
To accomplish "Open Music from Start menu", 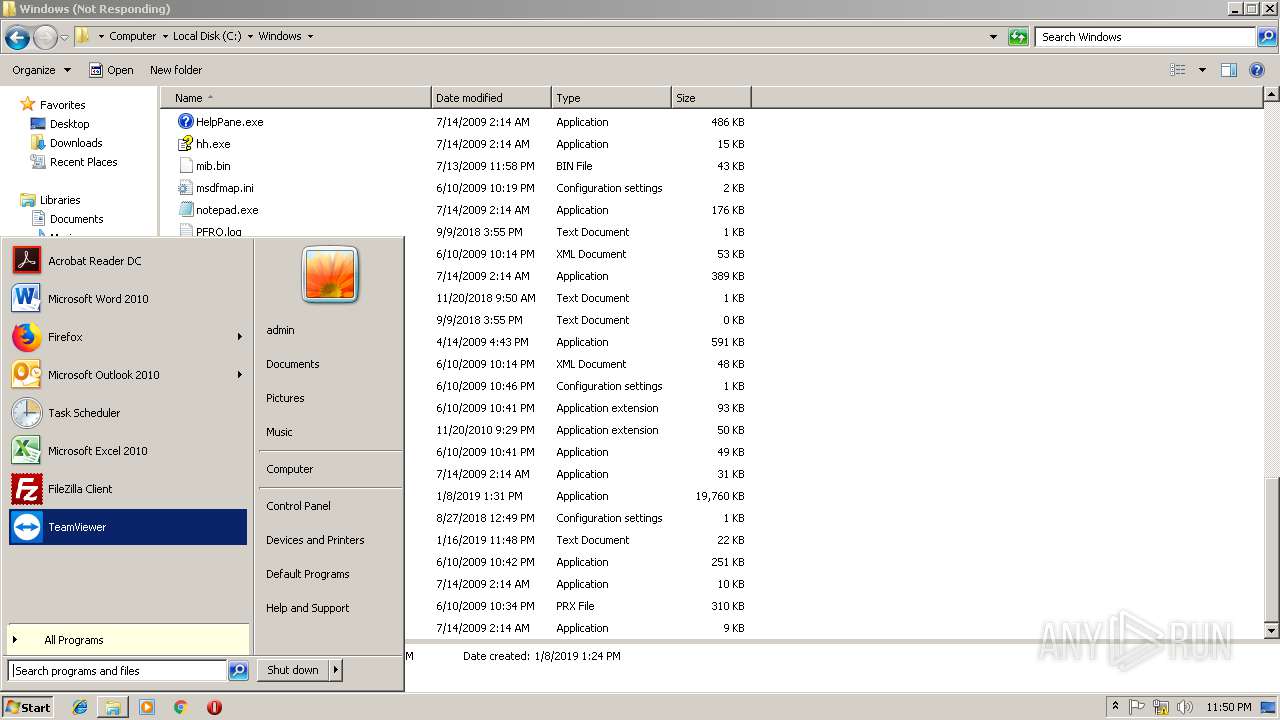I will 279,432.
